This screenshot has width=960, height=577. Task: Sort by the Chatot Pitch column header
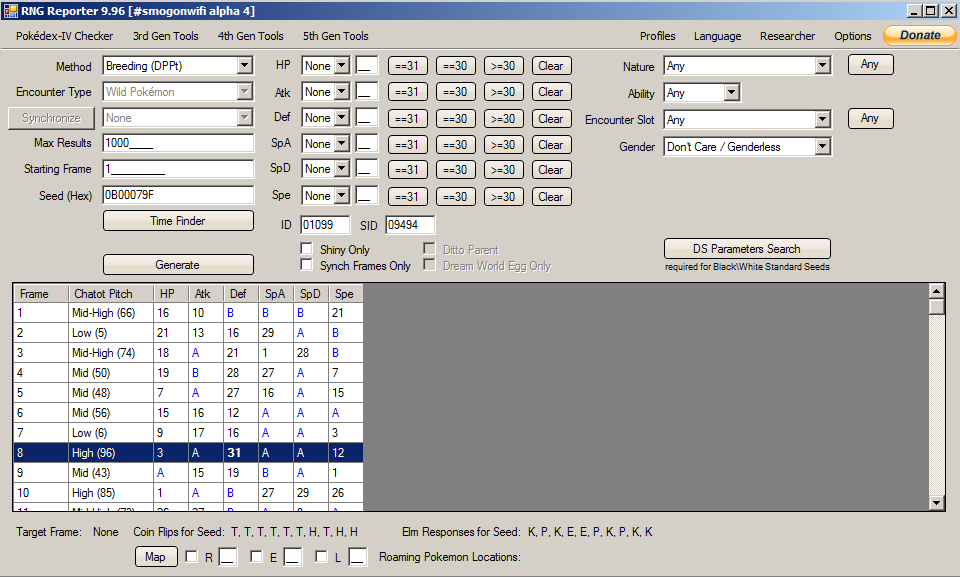point(111,294)
